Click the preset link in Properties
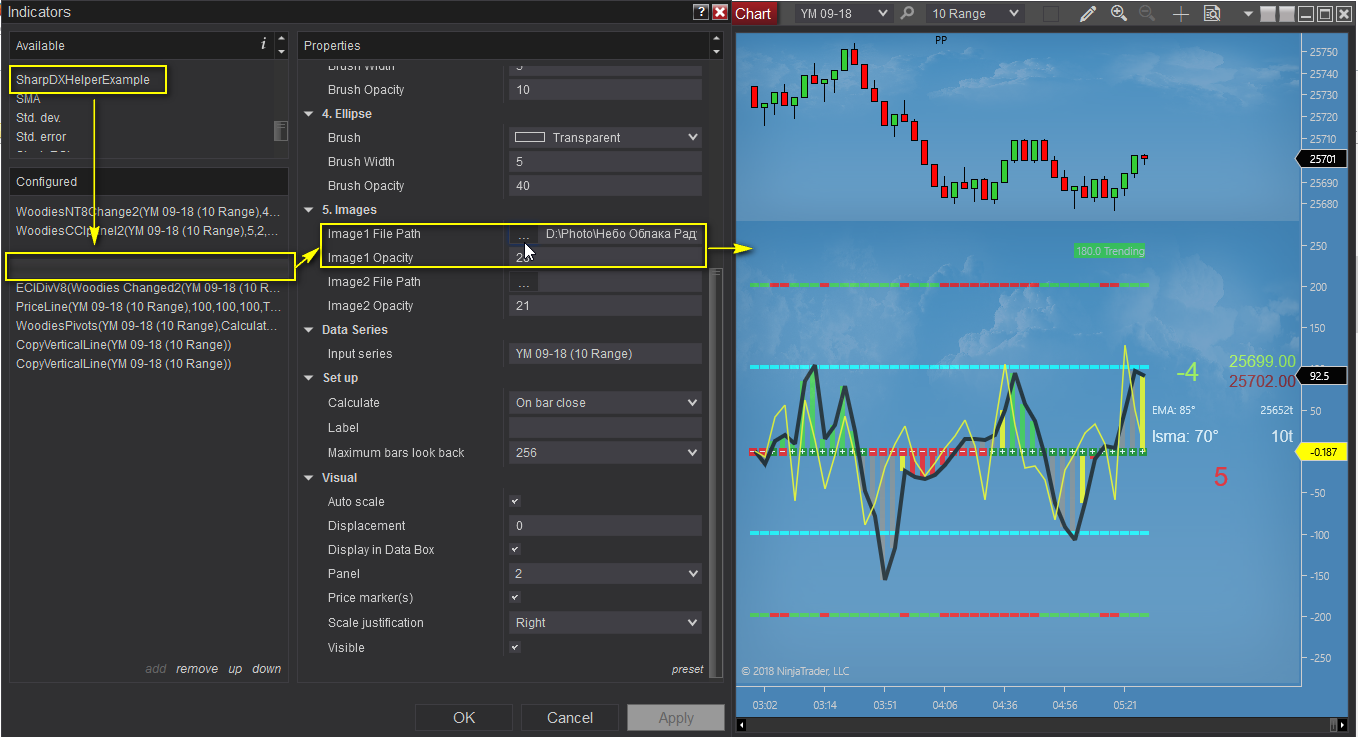The height and width of the screenshot is (737, 1358). coord(687,670)
